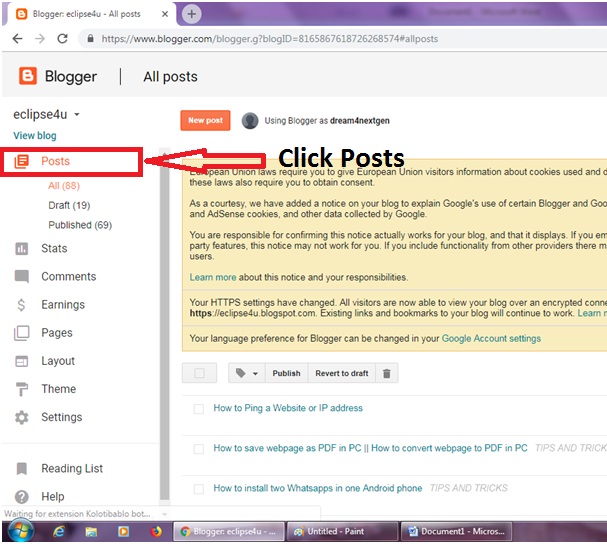The width and height of the screenshot is (607, 544).
Task: Click the label tag icon in toolbar
Action: pyautogui.click(x=241, y=373)
